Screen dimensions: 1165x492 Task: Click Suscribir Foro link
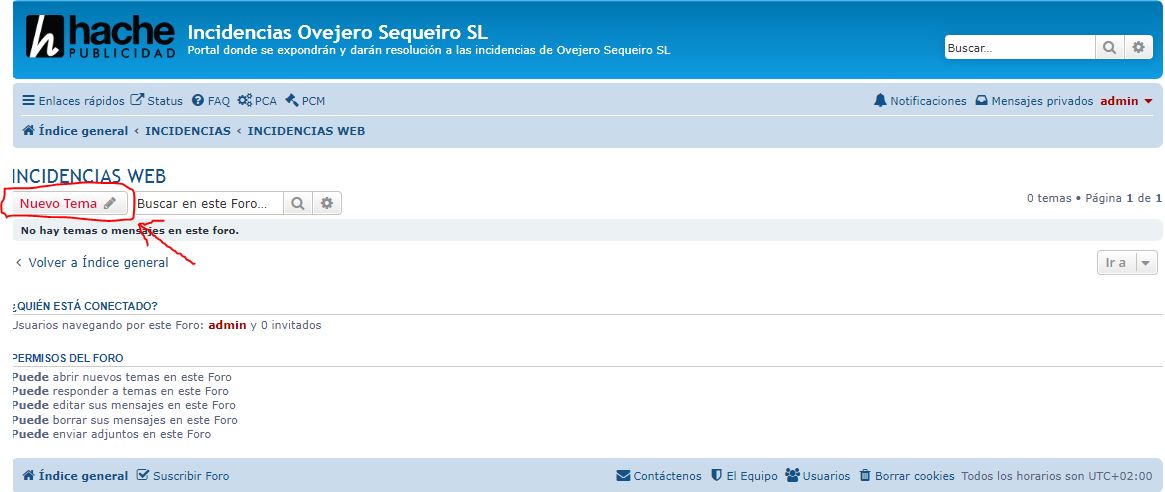[x=184, y=476]
